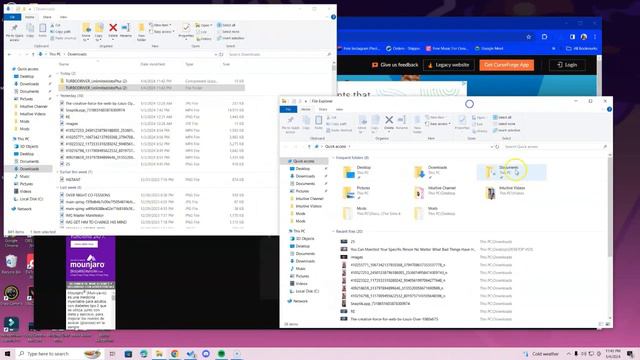Click Select all in Downloads window ribbon
Viewport: 640px width, 360px height.
226,25
